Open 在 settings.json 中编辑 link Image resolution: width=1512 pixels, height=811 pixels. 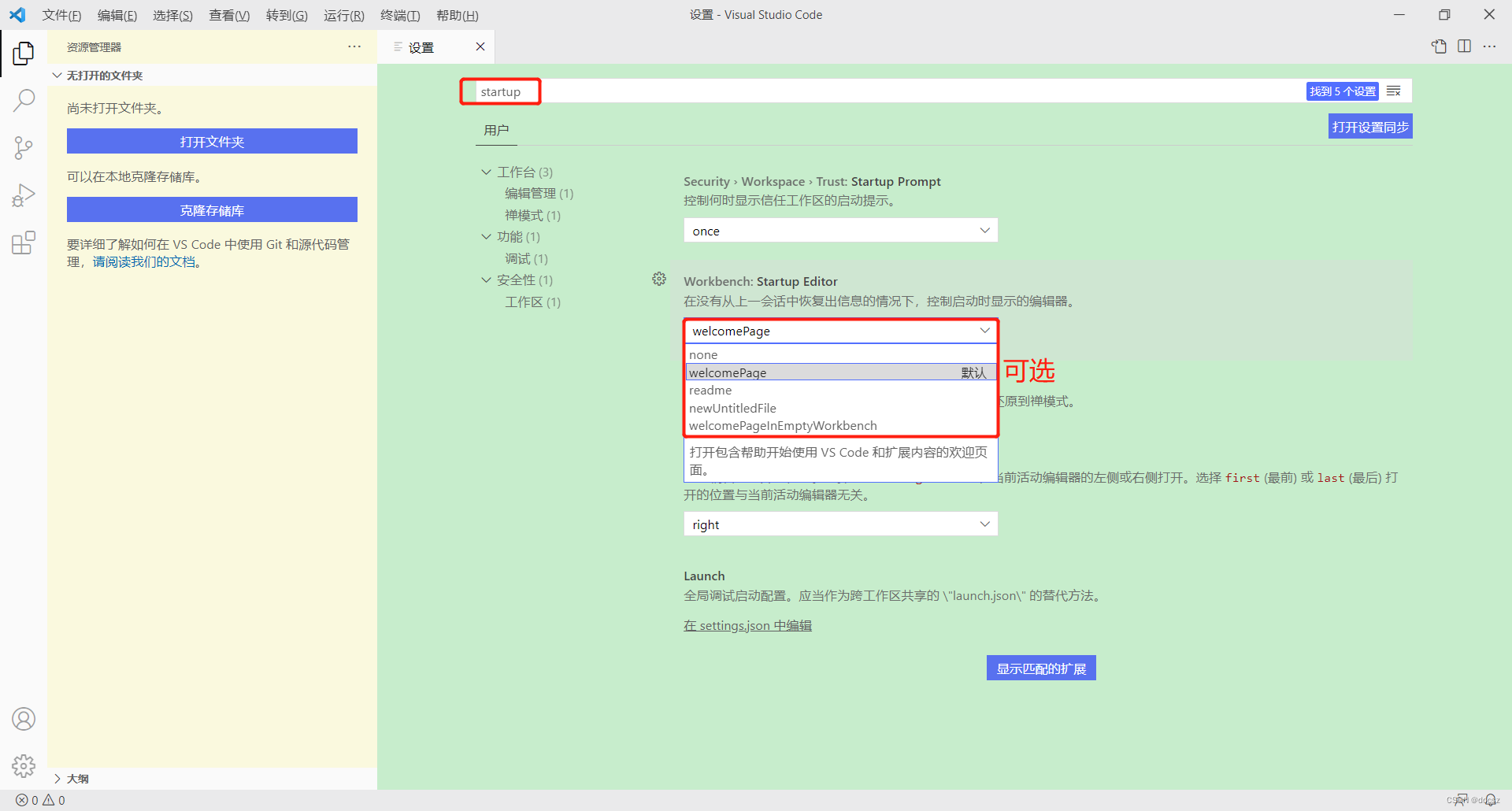click(747, 625)
